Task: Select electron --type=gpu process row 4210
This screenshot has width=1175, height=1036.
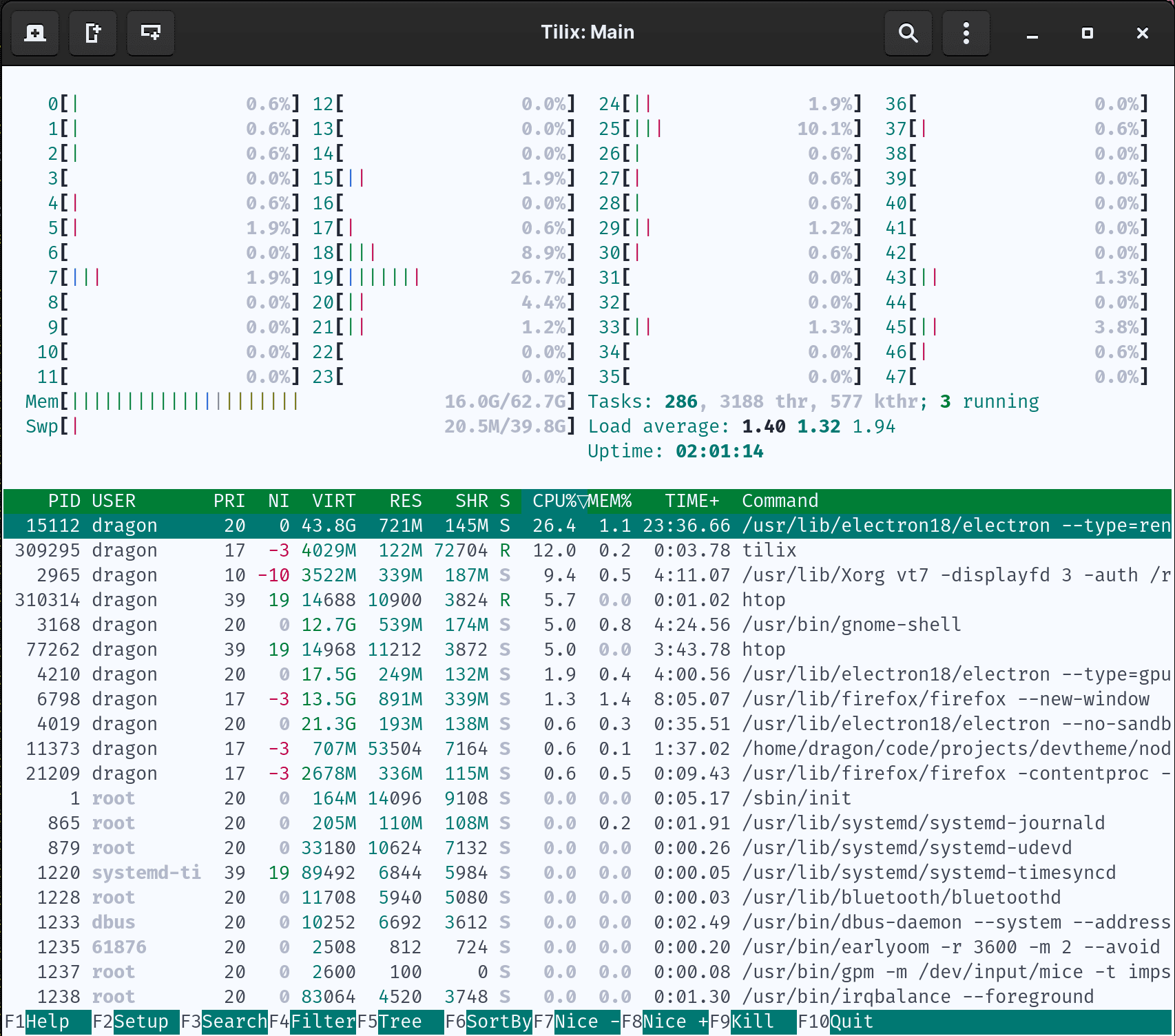Action: (587, 674)
